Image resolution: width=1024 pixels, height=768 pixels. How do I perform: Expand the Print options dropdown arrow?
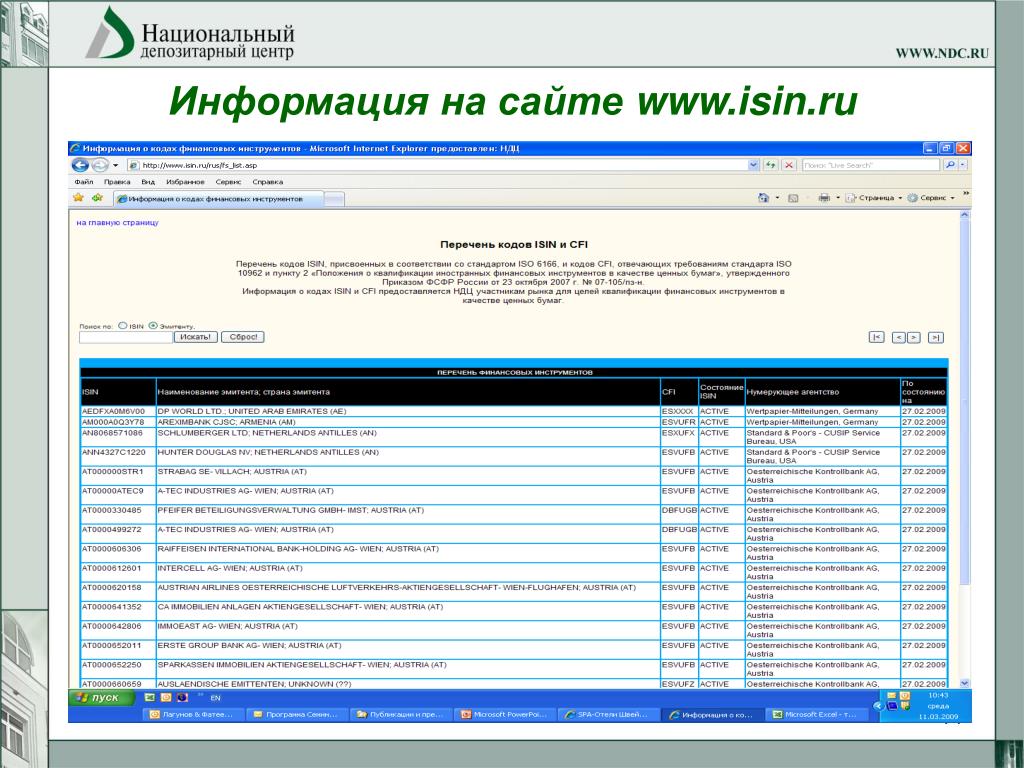click(838, 198)
